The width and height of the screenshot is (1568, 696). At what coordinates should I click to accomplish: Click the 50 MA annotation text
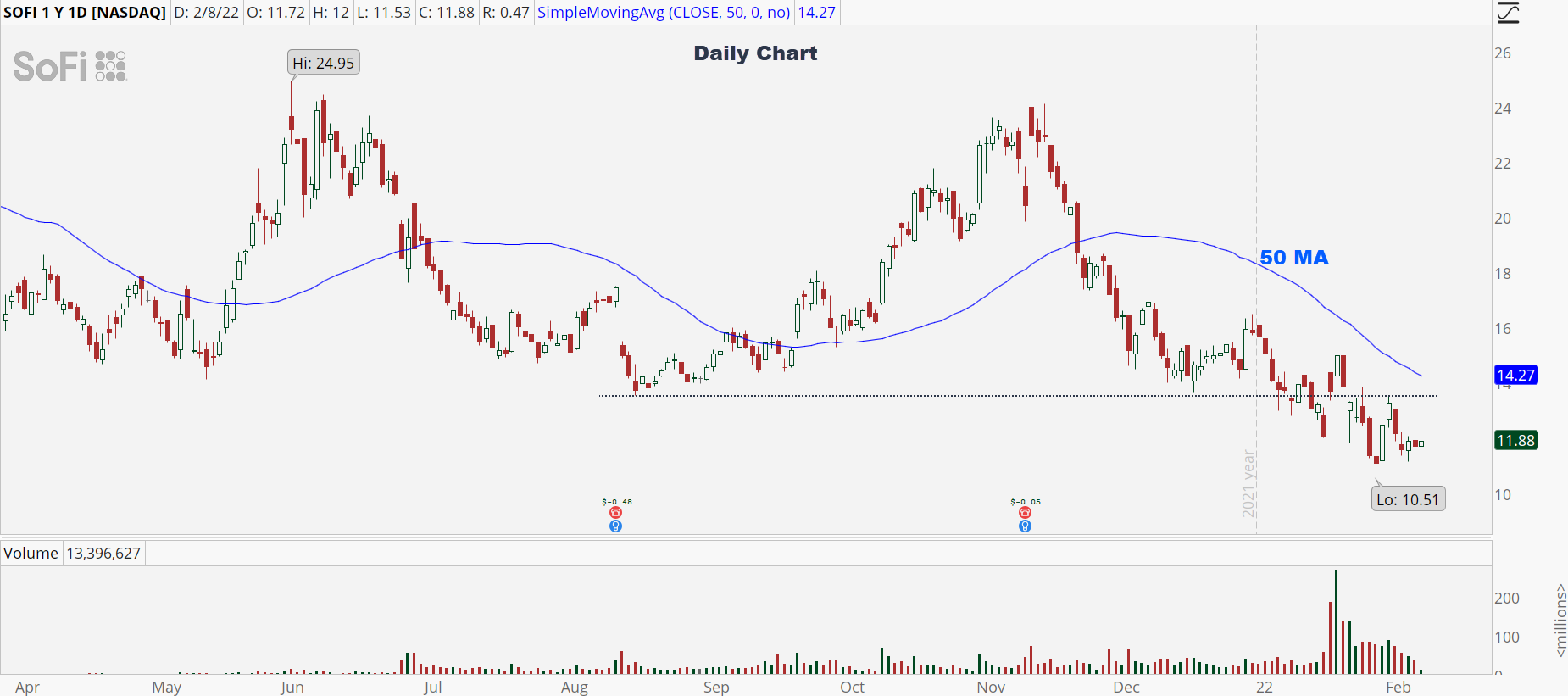point(1294,258)
